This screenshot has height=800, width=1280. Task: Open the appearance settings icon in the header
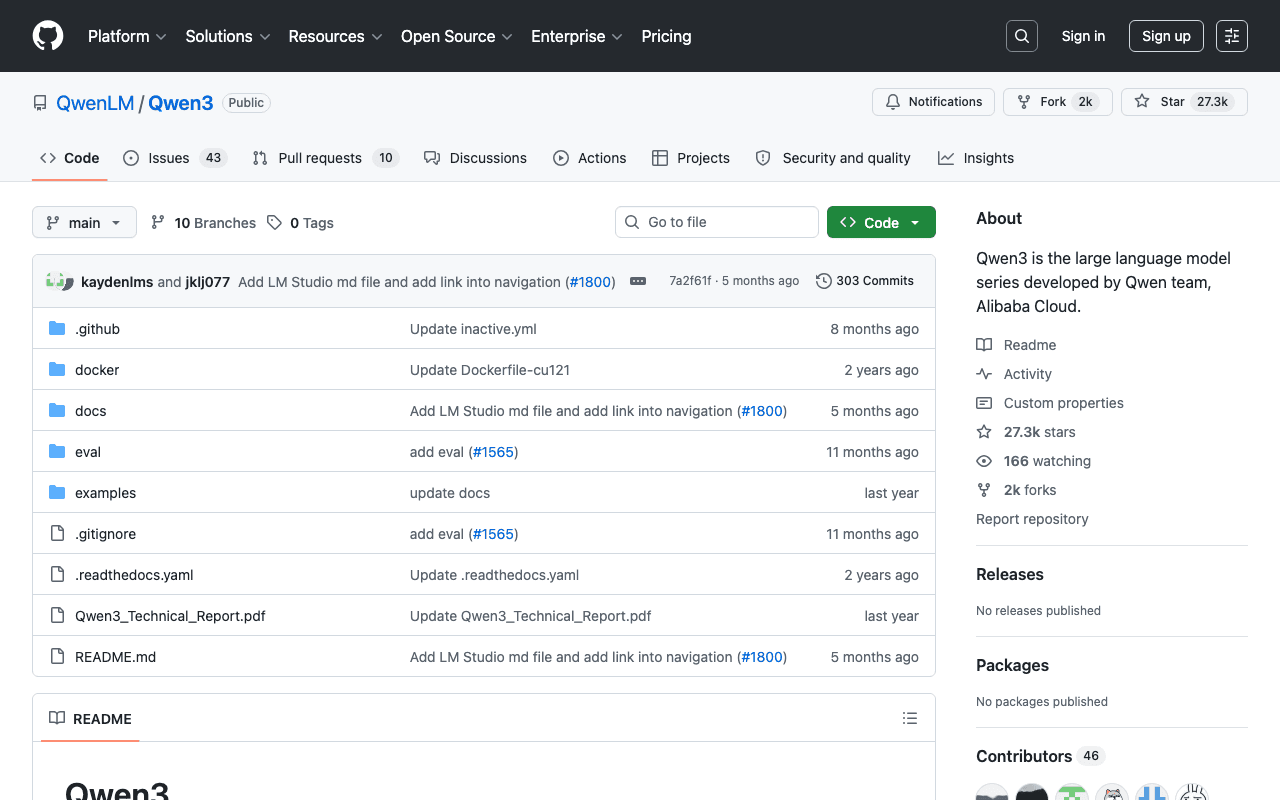point(1232,36)
